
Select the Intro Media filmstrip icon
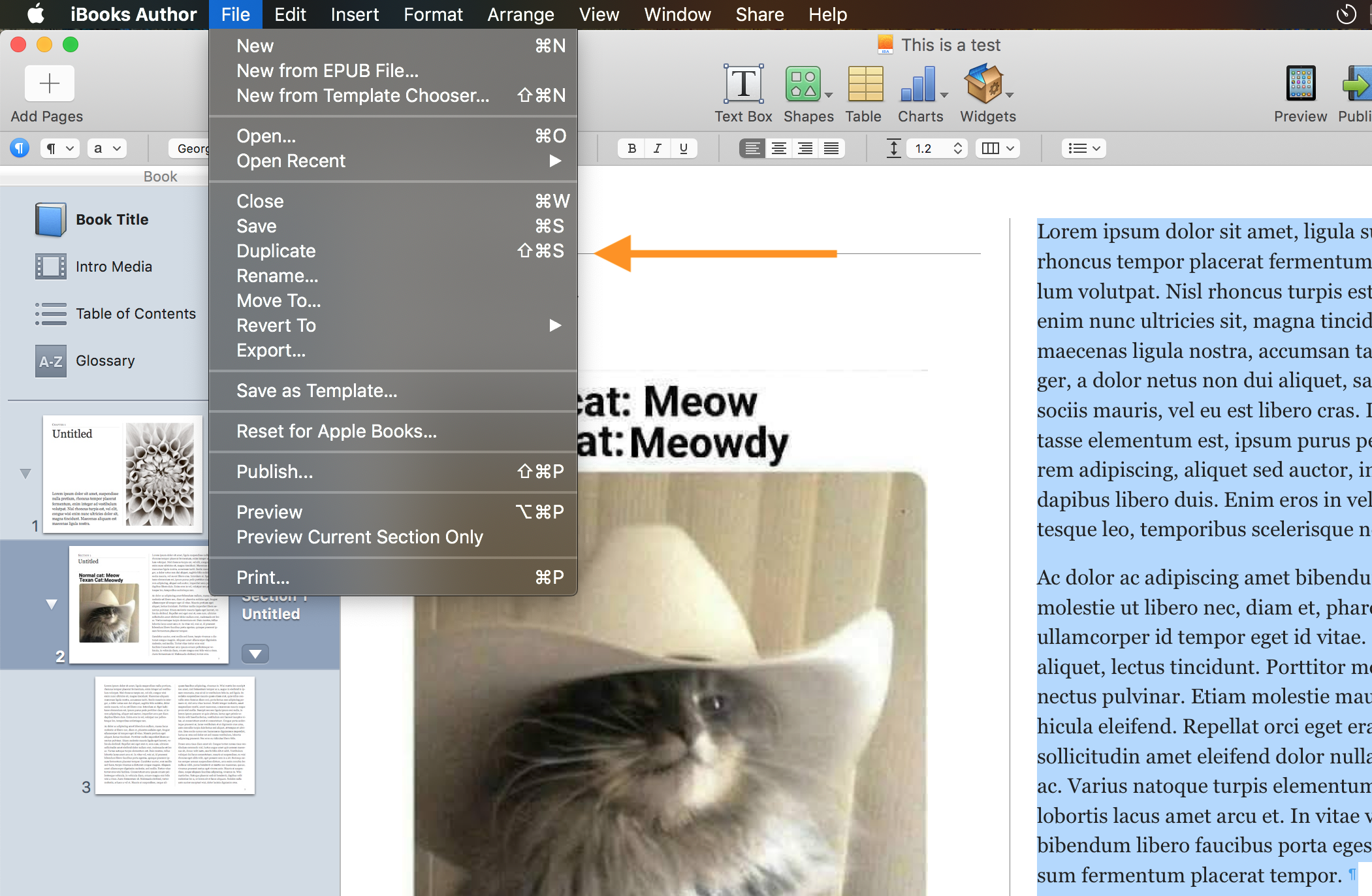(x=50, y=266)
